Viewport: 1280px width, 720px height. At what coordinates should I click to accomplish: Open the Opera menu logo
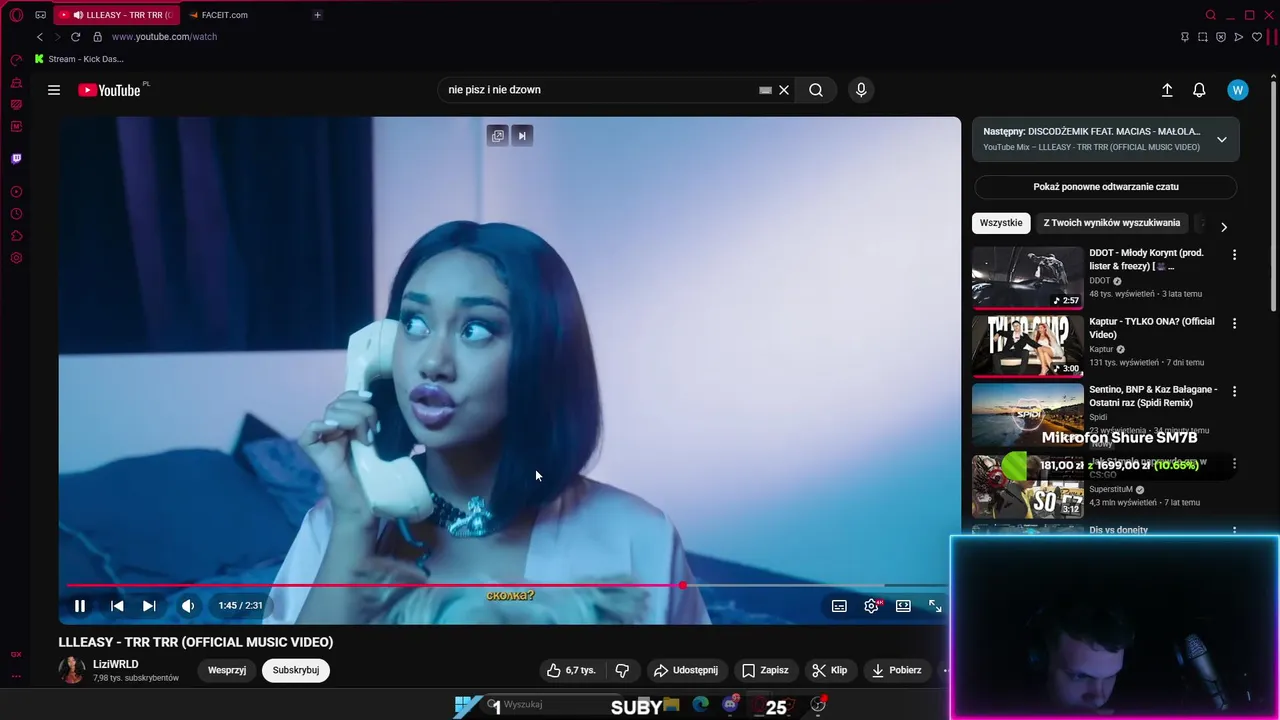pos(16,15)
